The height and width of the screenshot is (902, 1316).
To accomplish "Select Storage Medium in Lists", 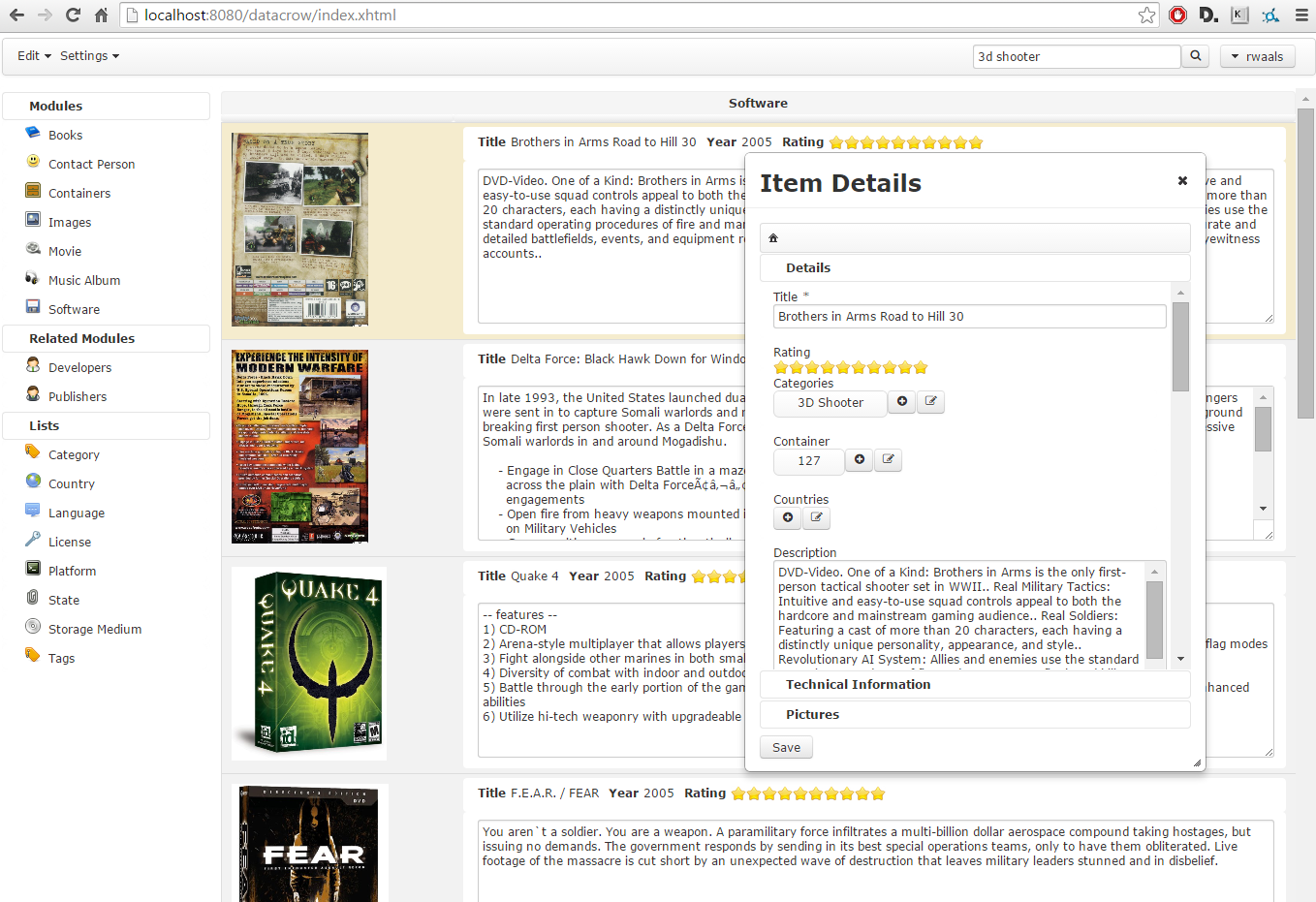I will coord(95,630).
